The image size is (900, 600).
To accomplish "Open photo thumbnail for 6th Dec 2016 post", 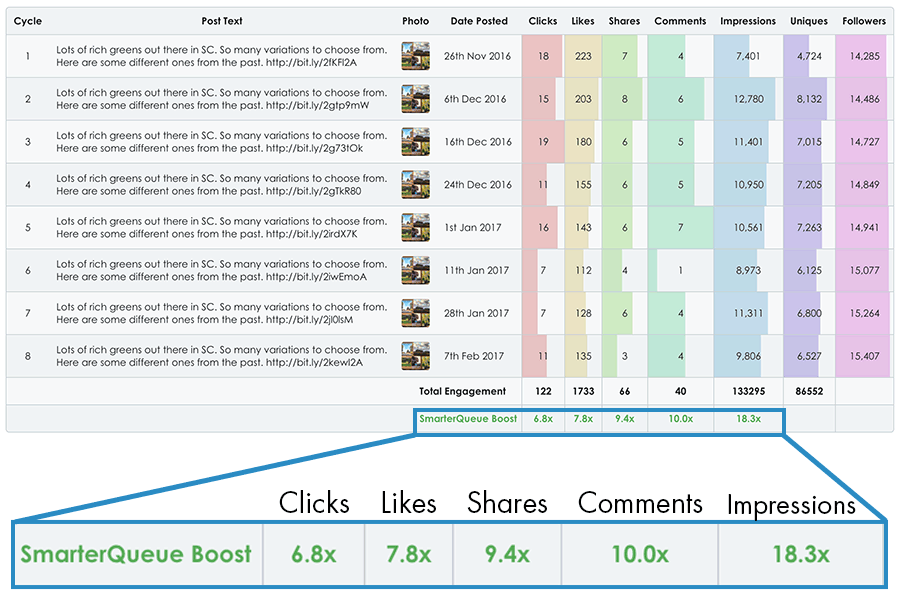I will (416, 99).
